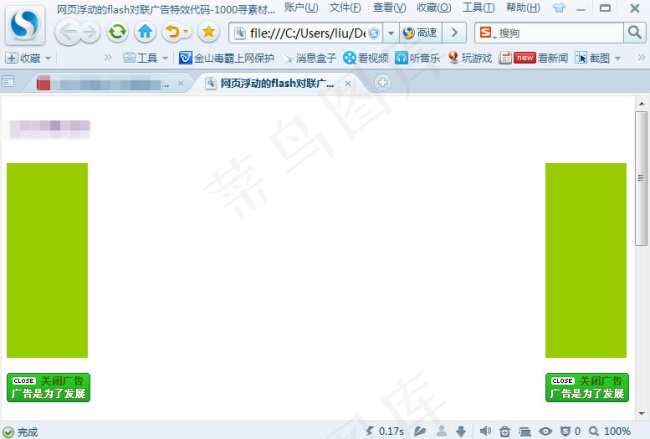Viewport: 650px width, 439px height.
Task: Toggle eye privacy mode icon
Action: point(546,432)
